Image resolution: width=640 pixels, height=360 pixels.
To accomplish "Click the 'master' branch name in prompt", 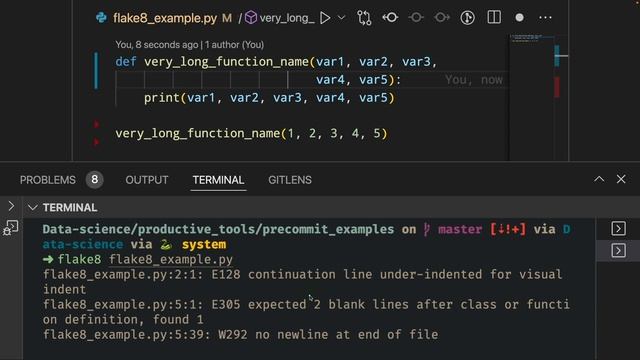I will pyautogui.click(x=460, y=229).
